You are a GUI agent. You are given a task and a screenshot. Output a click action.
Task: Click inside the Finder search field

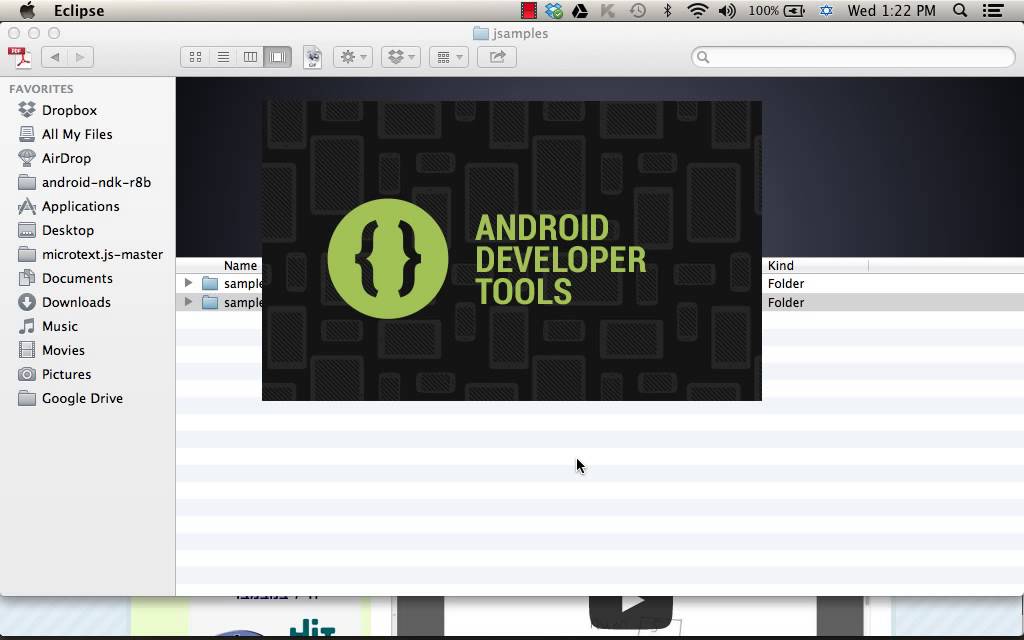[853, 57]
